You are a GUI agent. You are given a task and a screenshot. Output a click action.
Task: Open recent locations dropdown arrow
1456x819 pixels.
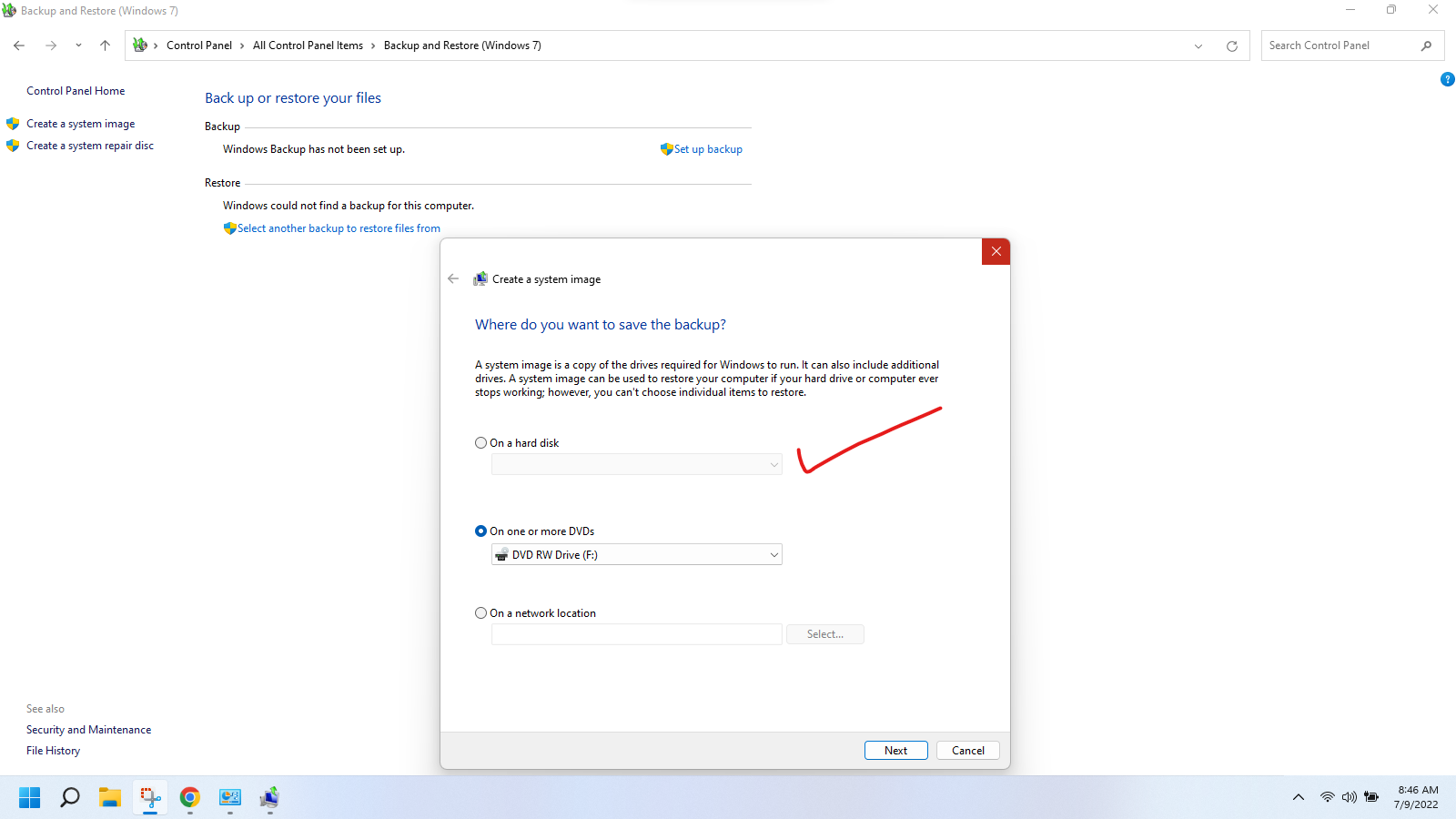[x=78, y=45]
